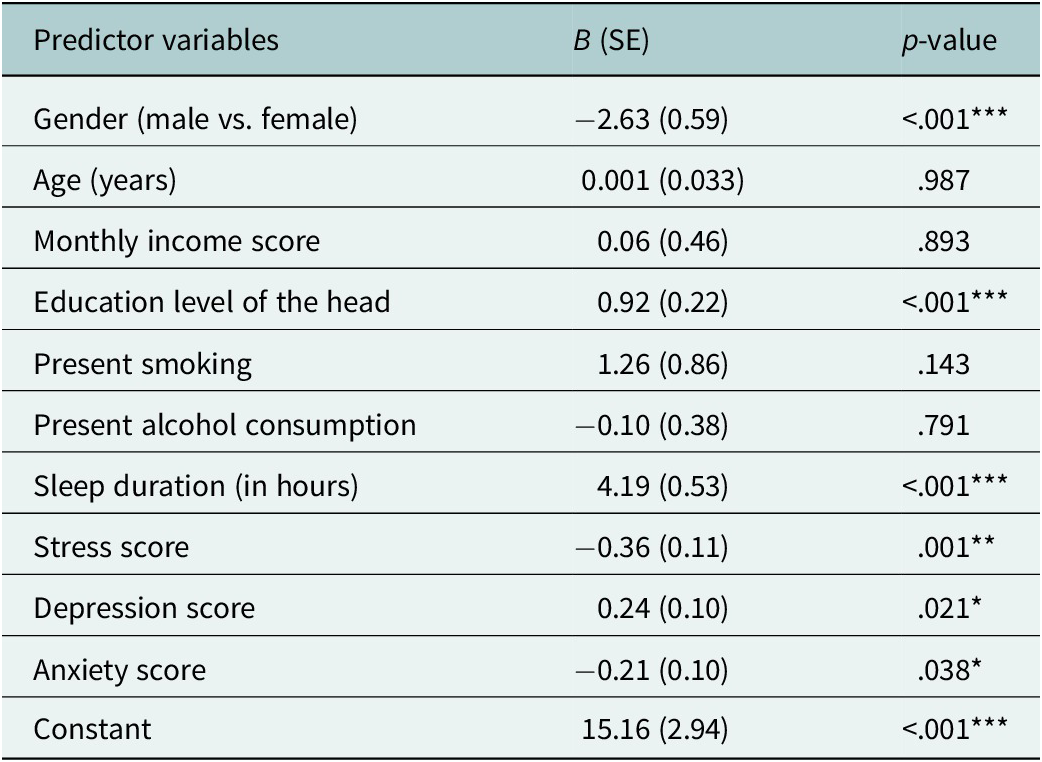The image size is (1042, 762).
Task: Click the "Predictor variables" column header
Action: [x=156, y=41]
